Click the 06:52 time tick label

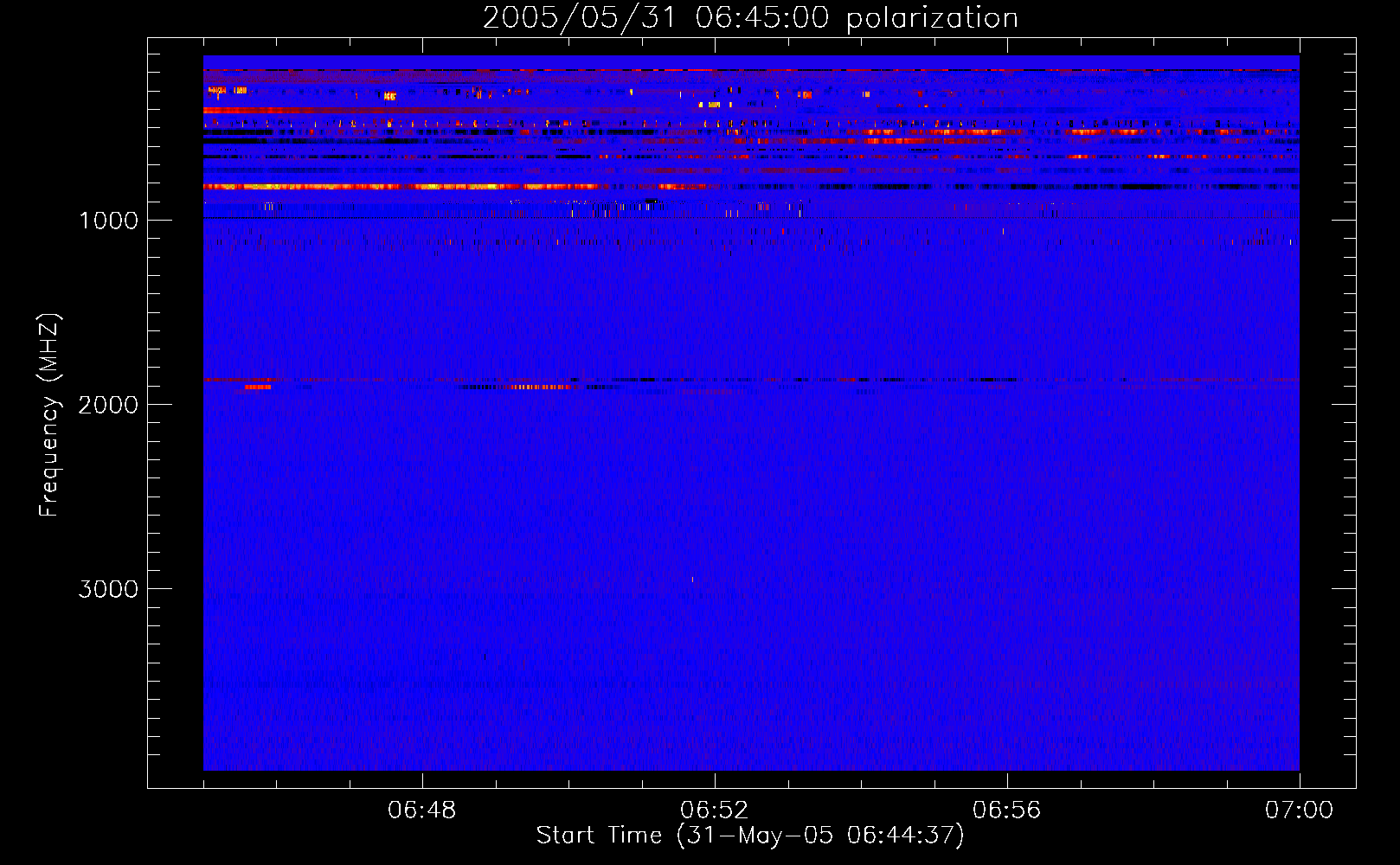(715, 811)
